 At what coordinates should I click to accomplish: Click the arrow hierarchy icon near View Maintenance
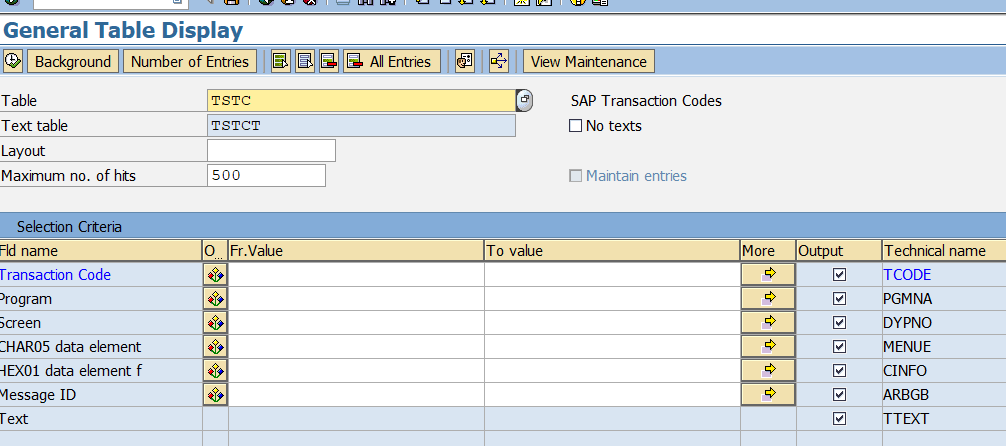tap(499, 62)
